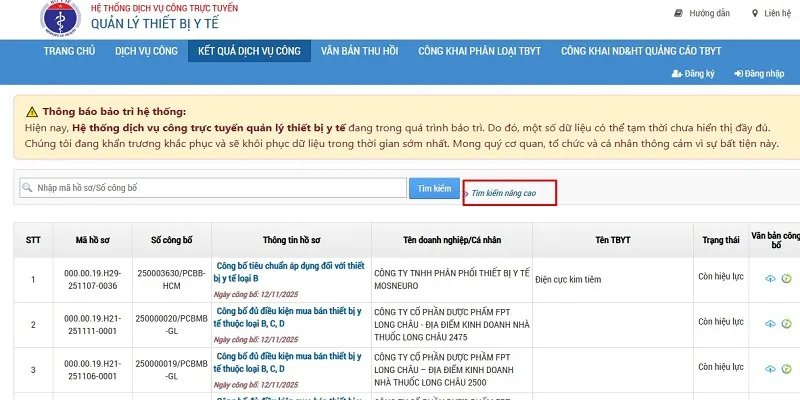Viewport: 800px width, 400px height.
Task: Open the DỊCH VỤ CÔNG menu
Action: (146, 51)
